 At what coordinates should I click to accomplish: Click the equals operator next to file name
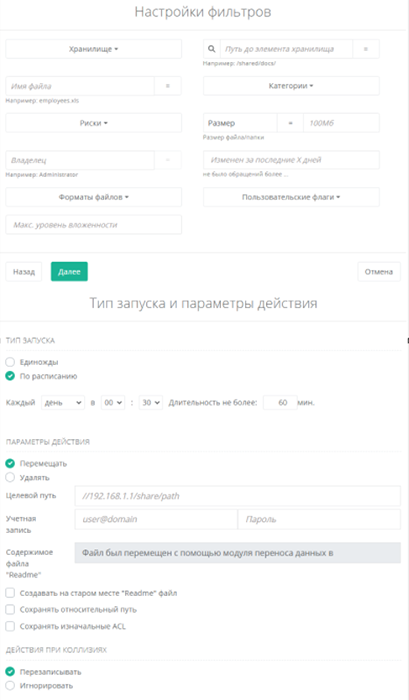click(168, 86)
